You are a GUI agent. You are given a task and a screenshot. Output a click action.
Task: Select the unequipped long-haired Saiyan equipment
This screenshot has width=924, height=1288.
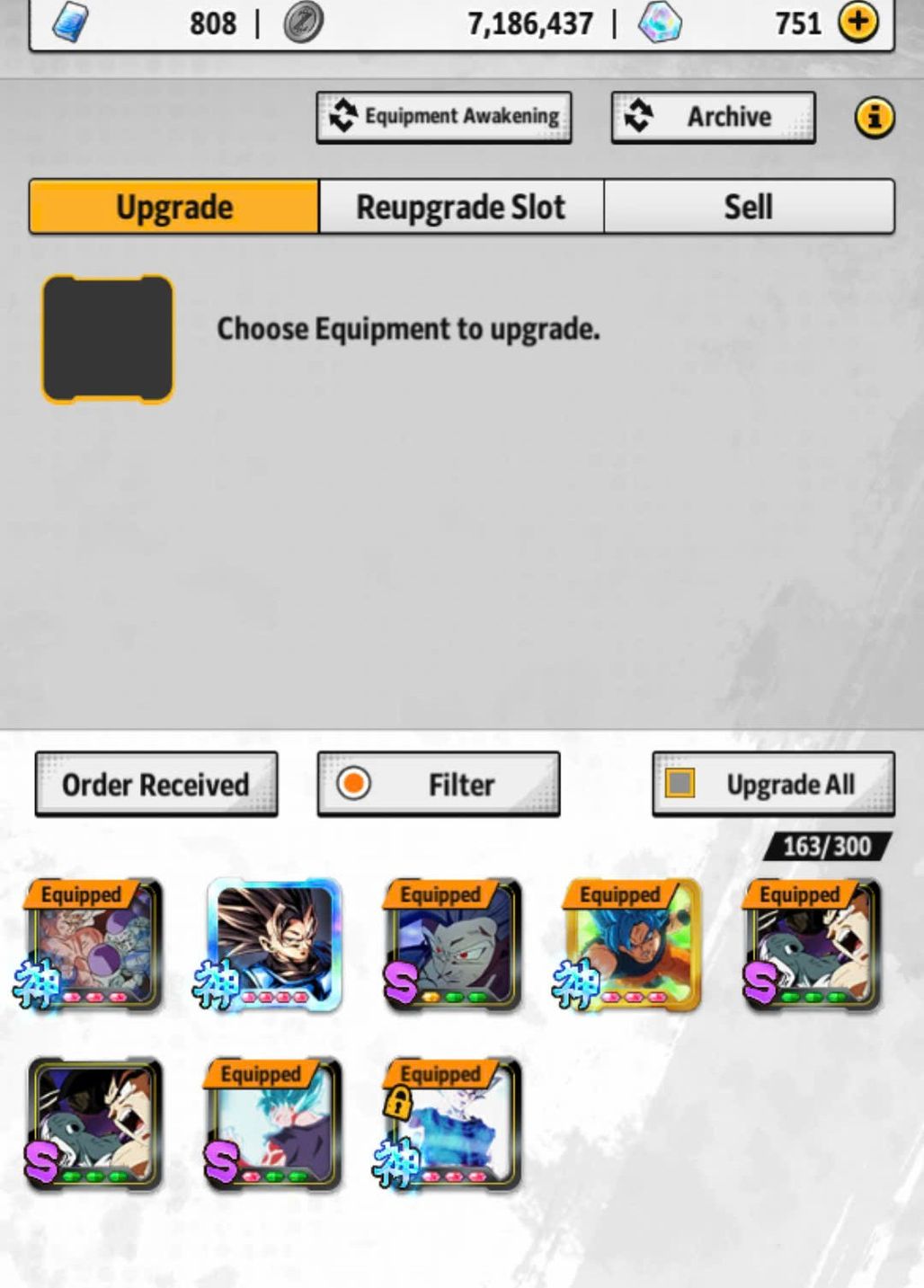(274, 945)
